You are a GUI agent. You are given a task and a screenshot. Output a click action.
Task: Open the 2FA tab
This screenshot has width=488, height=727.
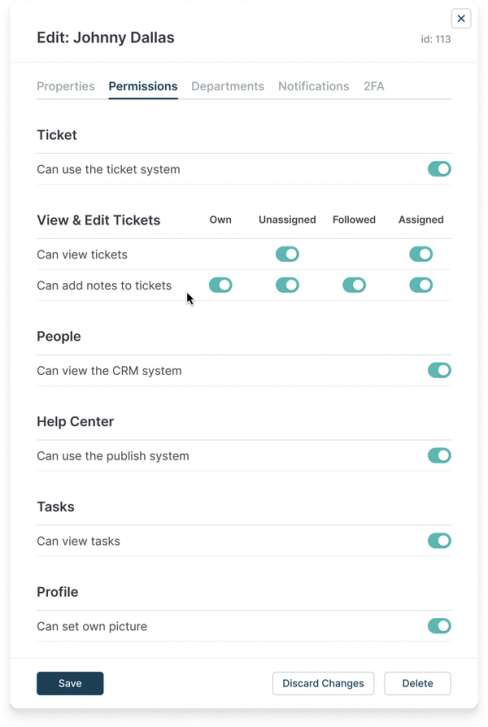coord(374,86)
